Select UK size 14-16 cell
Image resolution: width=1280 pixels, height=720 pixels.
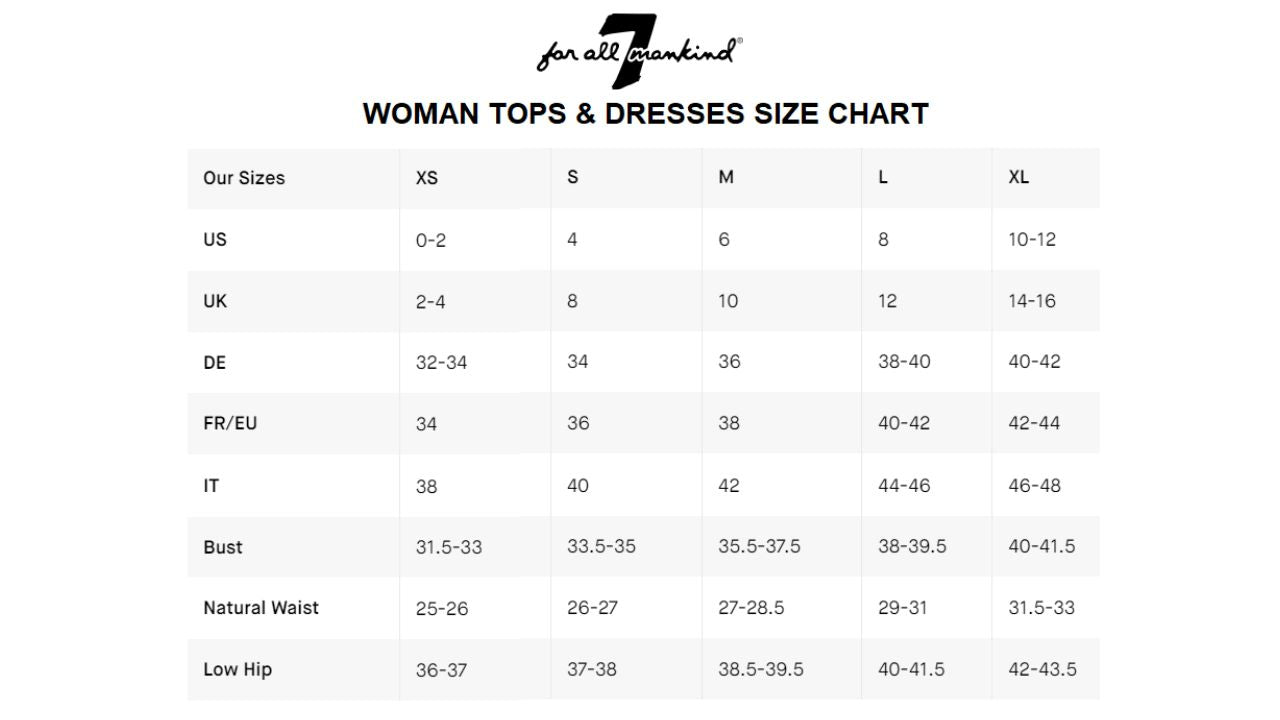[x=1032, y=301]
